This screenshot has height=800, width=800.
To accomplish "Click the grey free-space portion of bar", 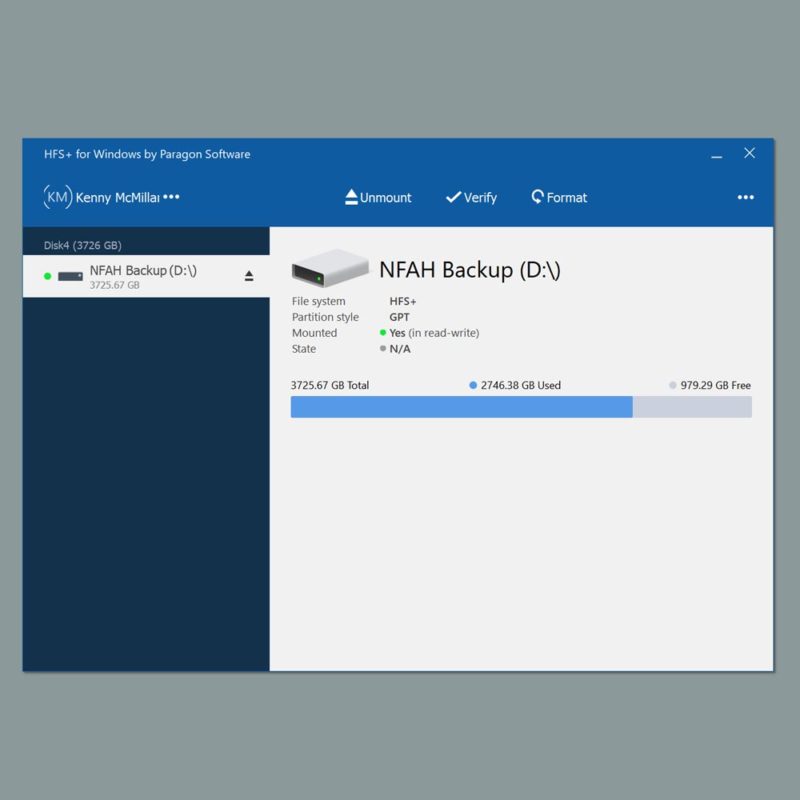I will 692,407.
